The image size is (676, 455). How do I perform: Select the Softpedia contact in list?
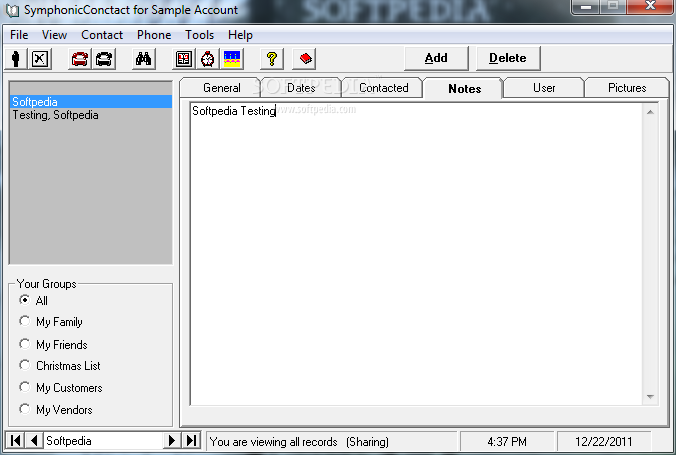pos(91,102)
